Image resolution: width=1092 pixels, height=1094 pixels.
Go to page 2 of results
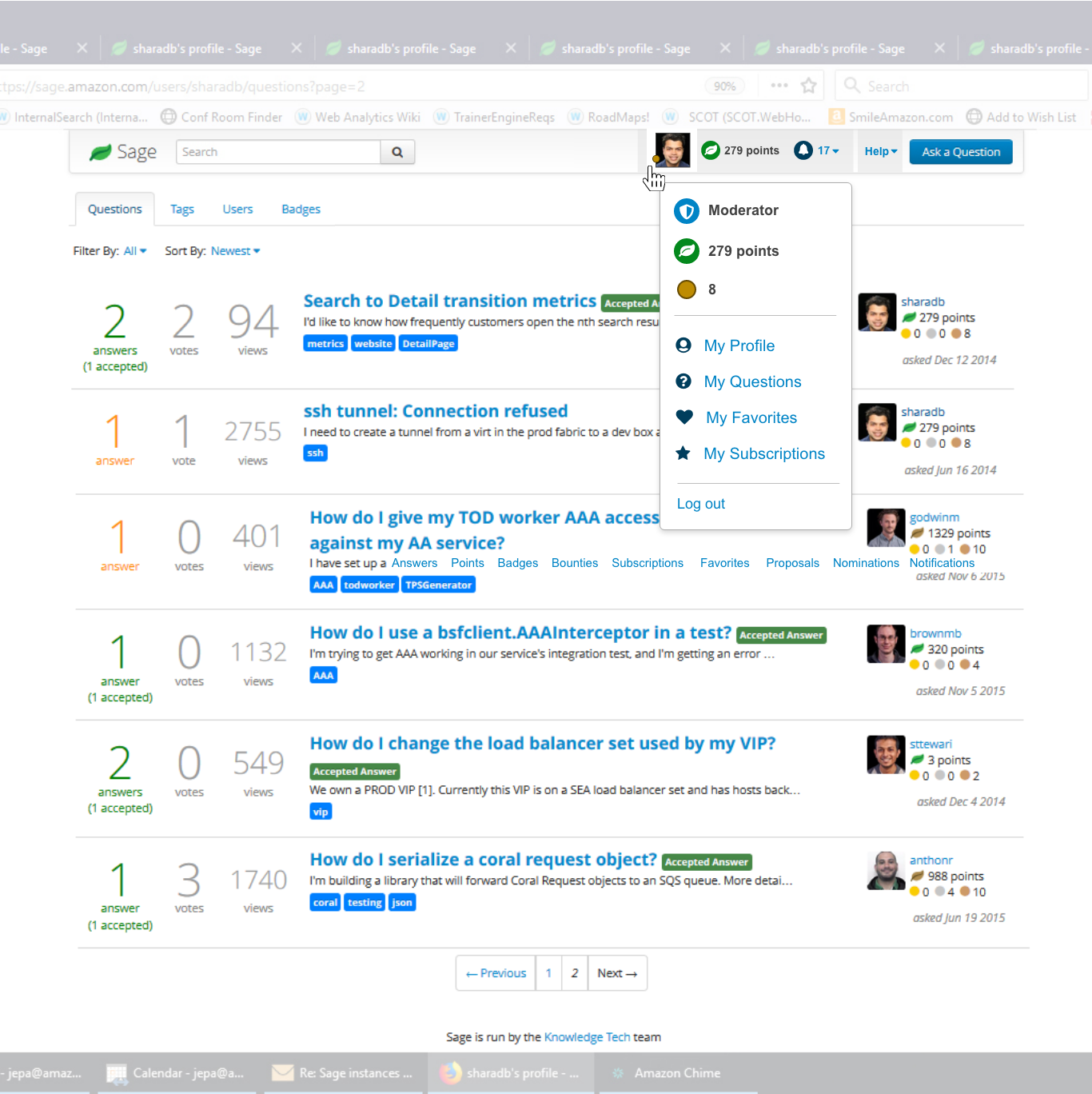575,973
